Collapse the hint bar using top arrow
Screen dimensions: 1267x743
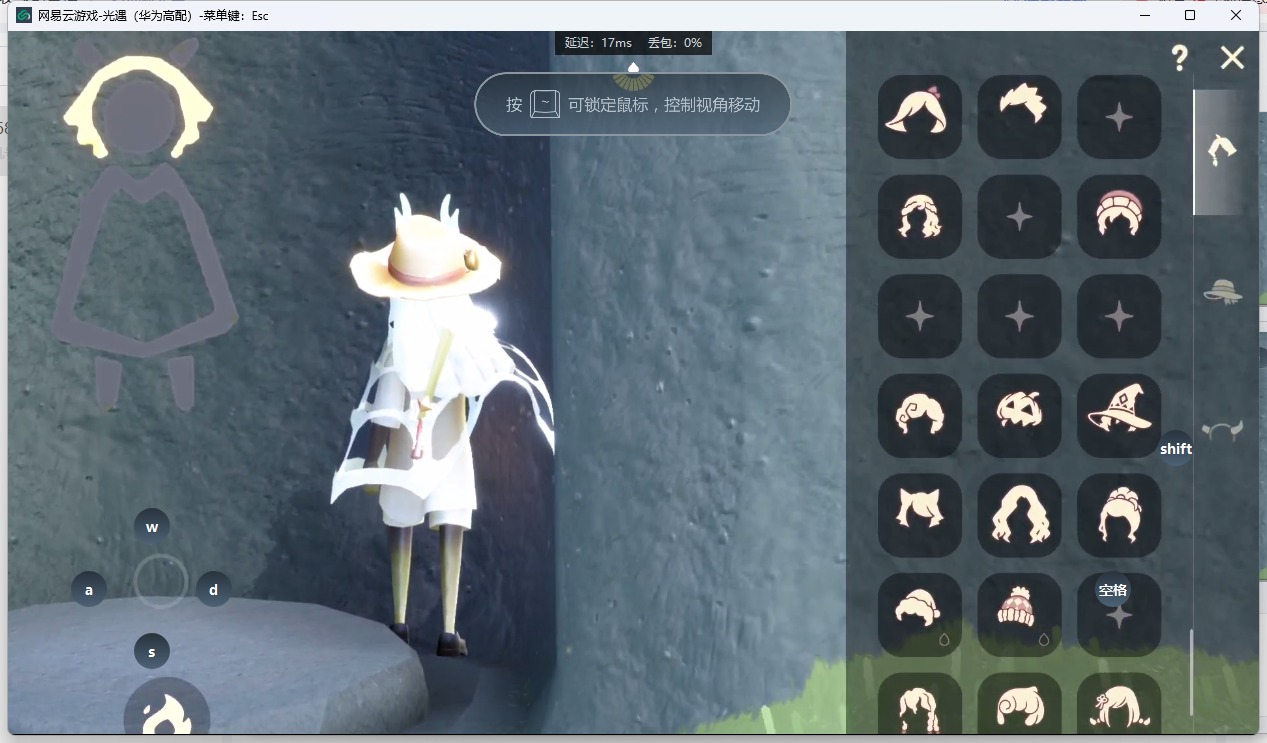(x=633, y=67)
